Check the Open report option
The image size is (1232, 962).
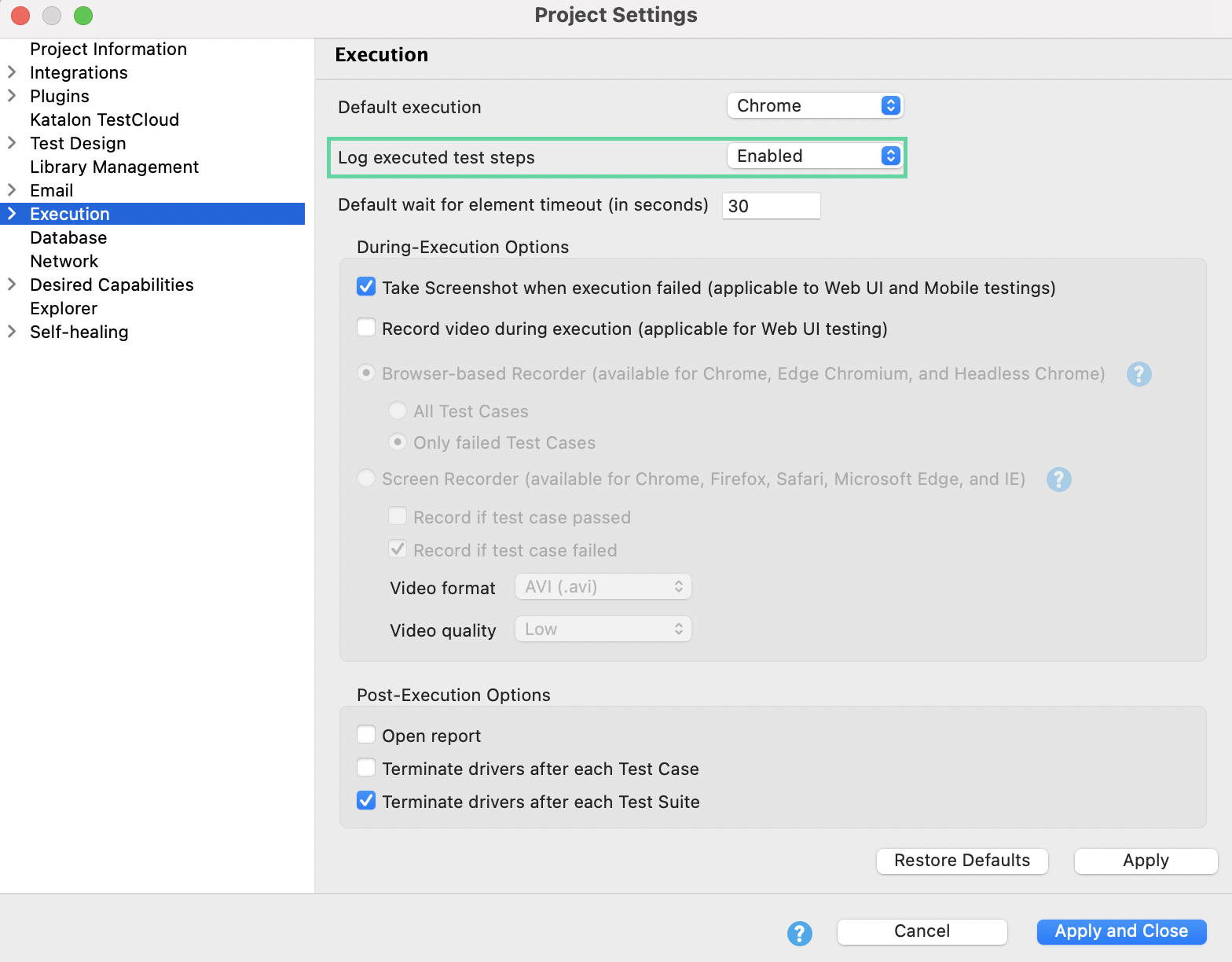pos(366,735)
